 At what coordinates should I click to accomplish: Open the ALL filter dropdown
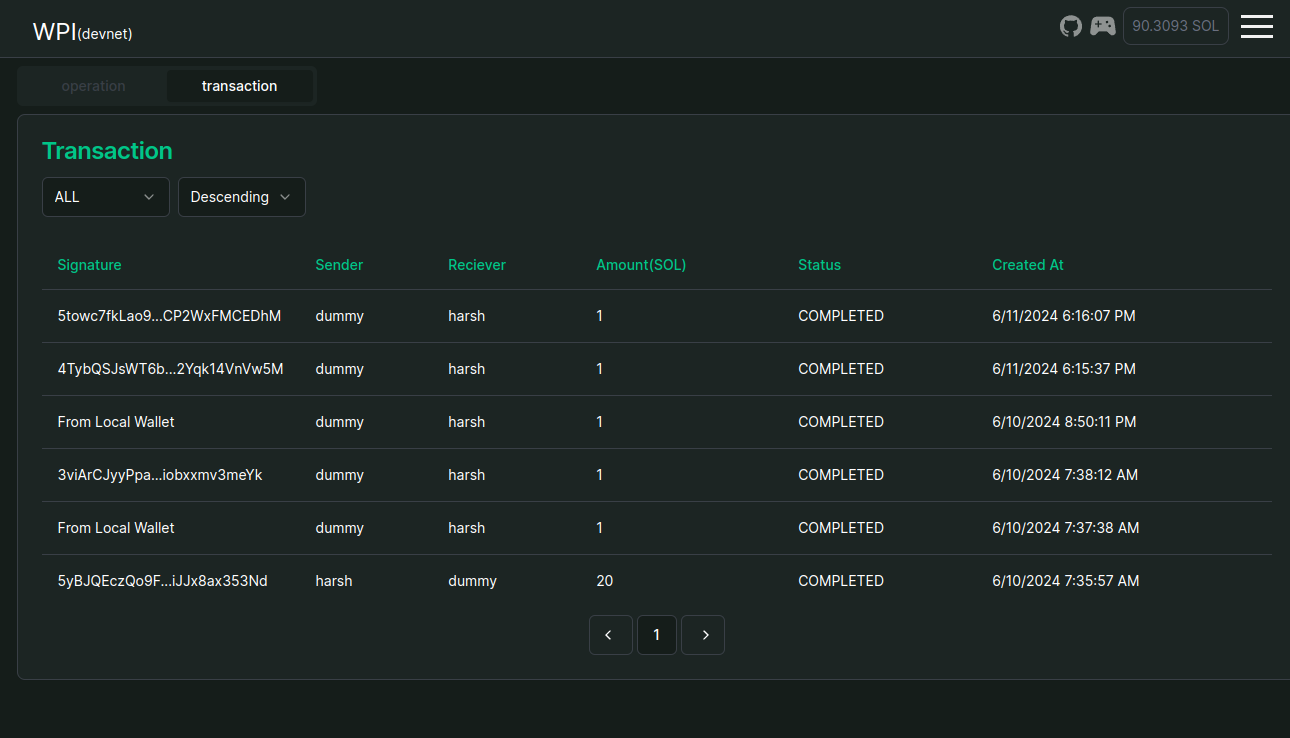point(106,197)
